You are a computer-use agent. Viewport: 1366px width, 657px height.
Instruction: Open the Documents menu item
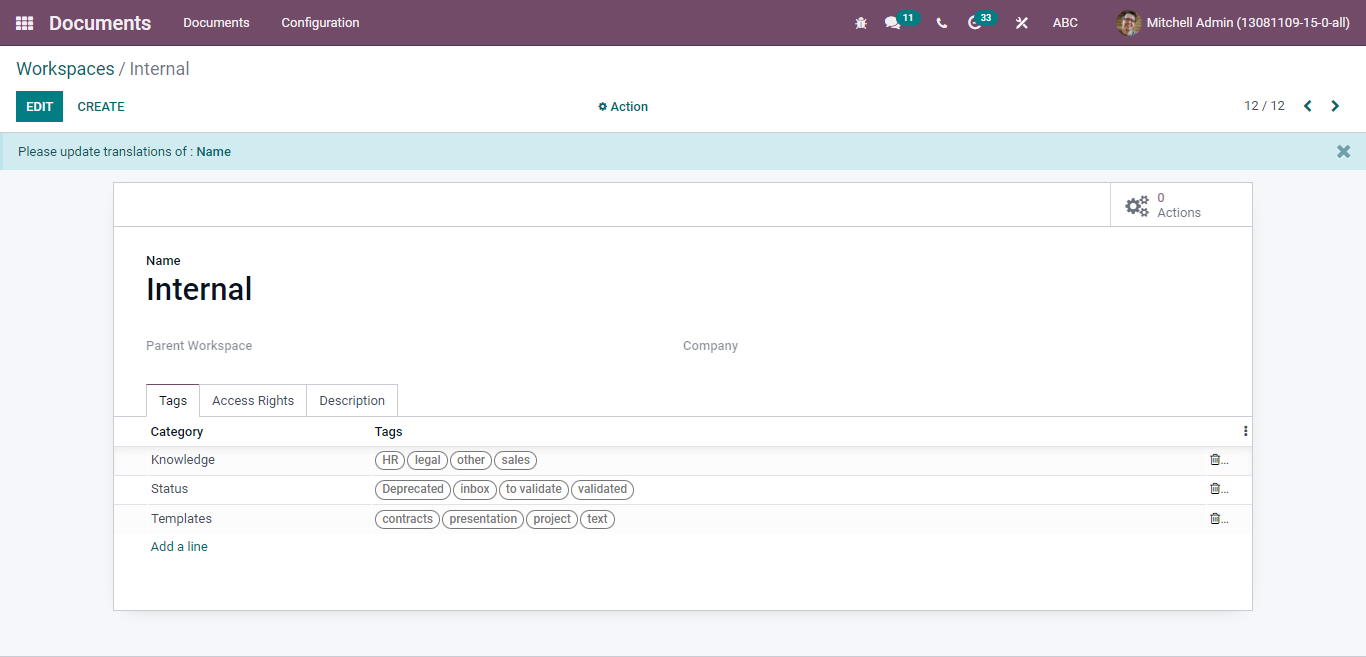coord(216,22)
